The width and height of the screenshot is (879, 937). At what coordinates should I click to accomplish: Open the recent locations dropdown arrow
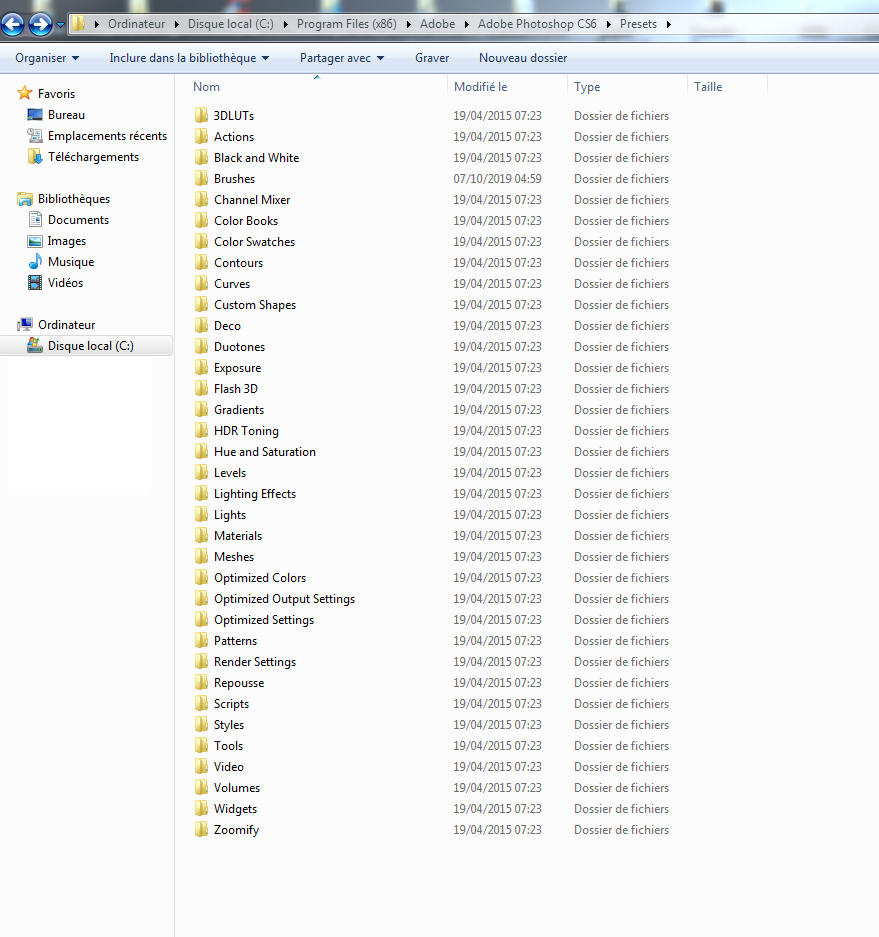tap(60, 25)
